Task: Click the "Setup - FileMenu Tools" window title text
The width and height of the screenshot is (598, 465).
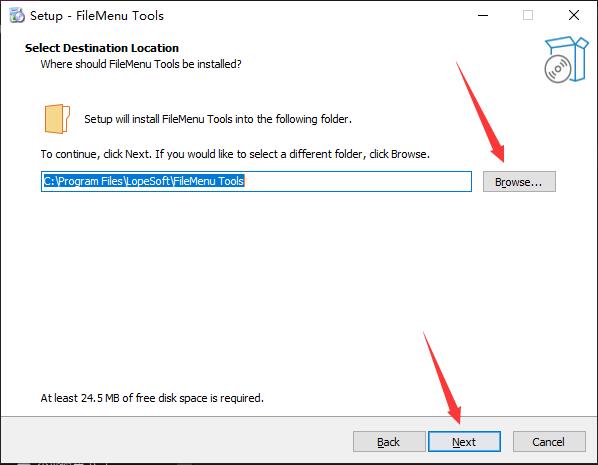Action: (97, 16)
